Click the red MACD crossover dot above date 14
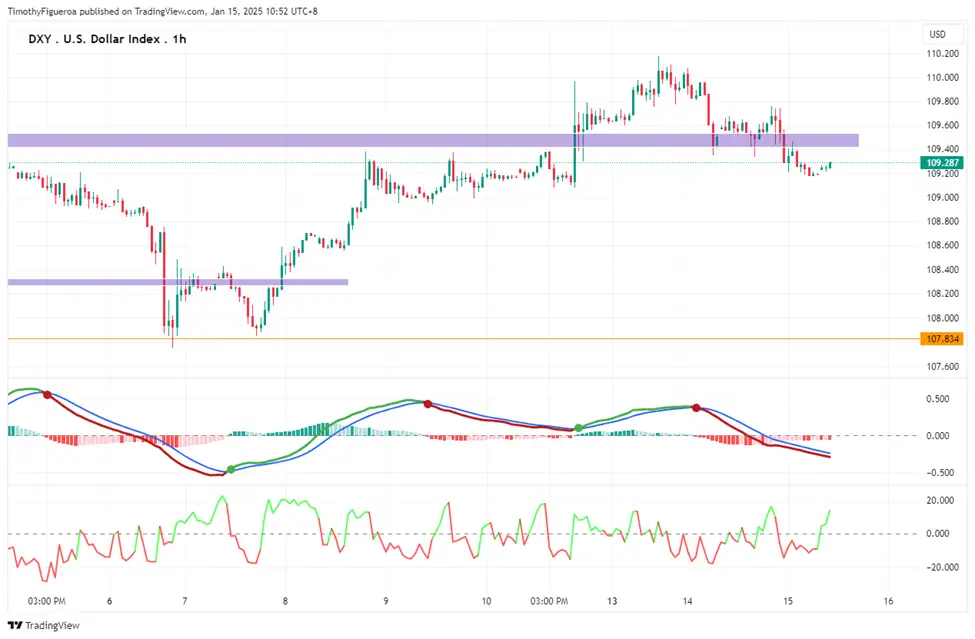Image resolution: width=975 pixels, height=639 pixels. (696, 408)
